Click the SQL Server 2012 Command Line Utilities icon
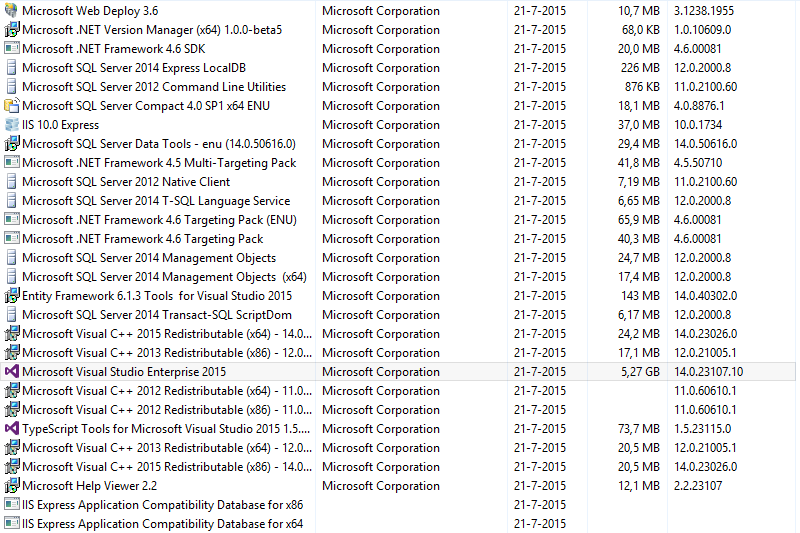800x533 pixels. 12,87
